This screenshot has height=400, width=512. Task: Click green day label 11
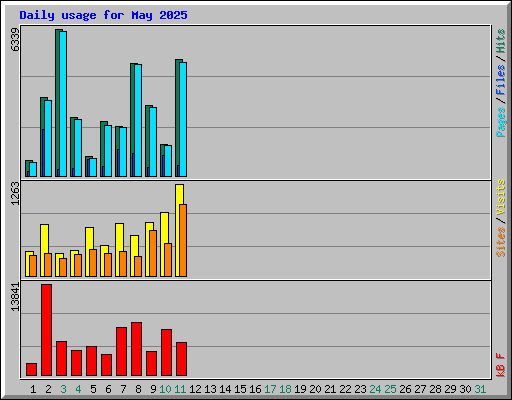point(180,389)
